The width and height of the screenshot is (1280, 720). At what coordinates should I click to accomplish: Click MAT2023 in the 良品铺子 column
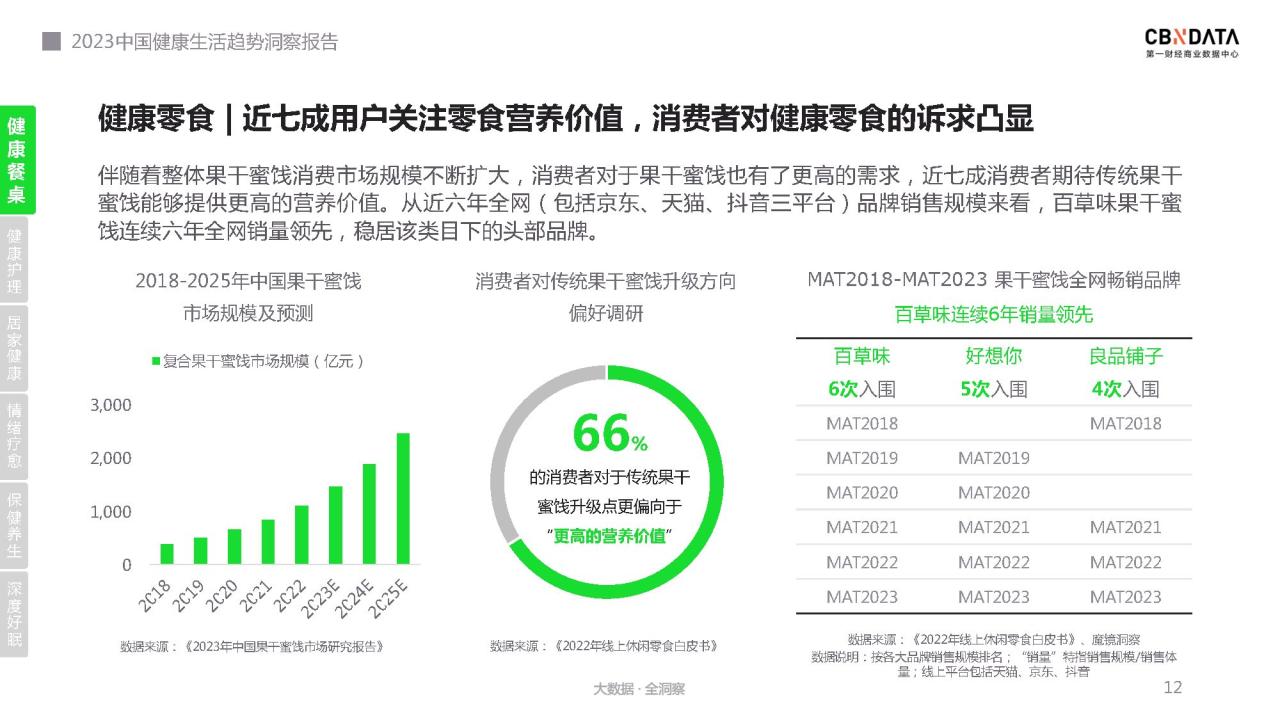(x=1126, y=597)
